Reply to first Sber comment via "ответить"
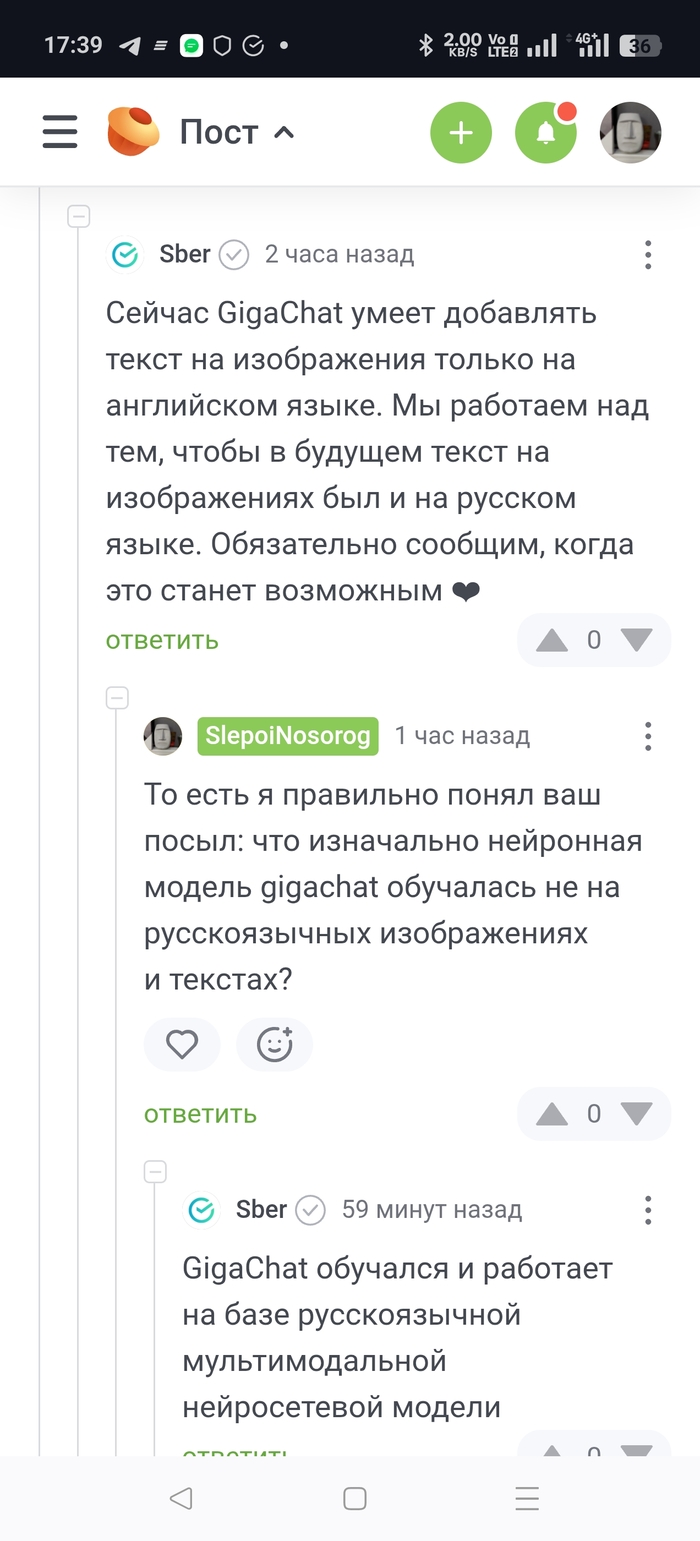 pyautogui.click(x=162, y=640)
